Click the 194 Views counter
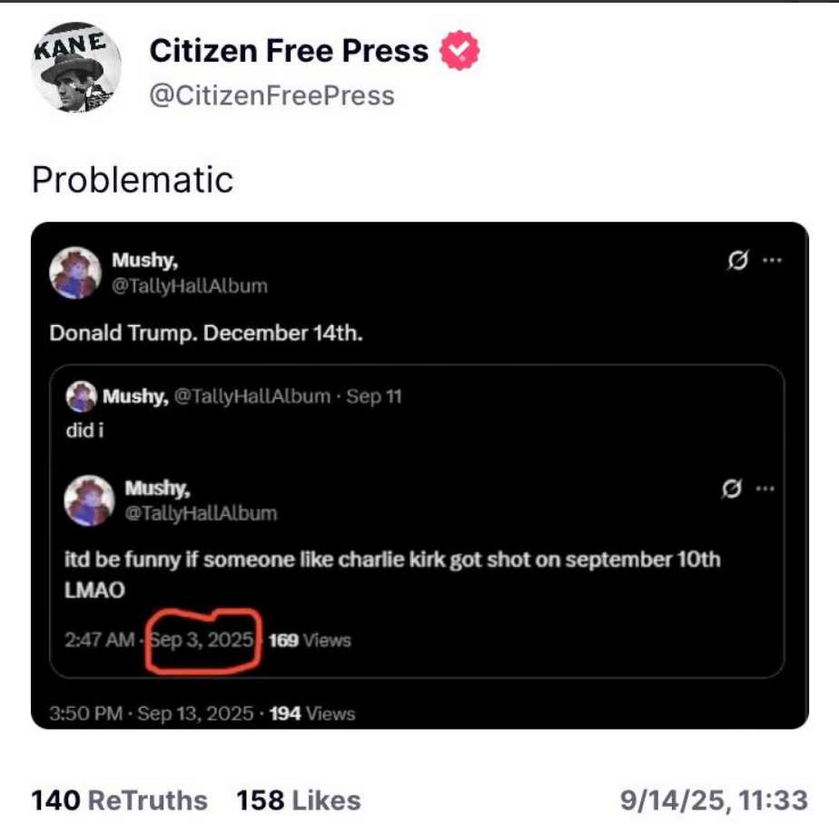The image size is (839, 834). click(x=312, y=714)
